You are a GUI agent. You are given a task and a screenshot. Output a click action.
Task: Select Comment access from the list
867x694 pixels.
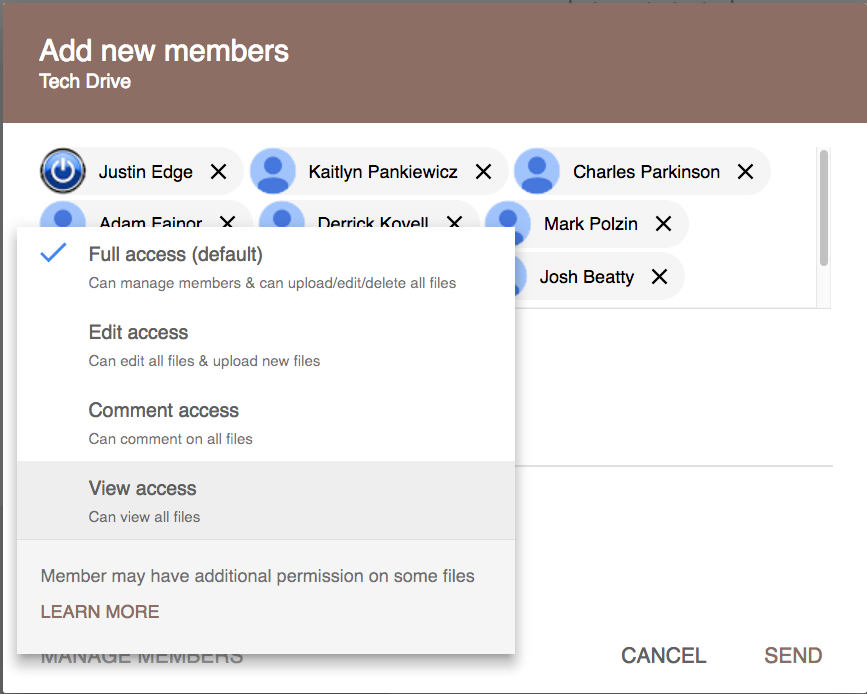coord(163,411)
